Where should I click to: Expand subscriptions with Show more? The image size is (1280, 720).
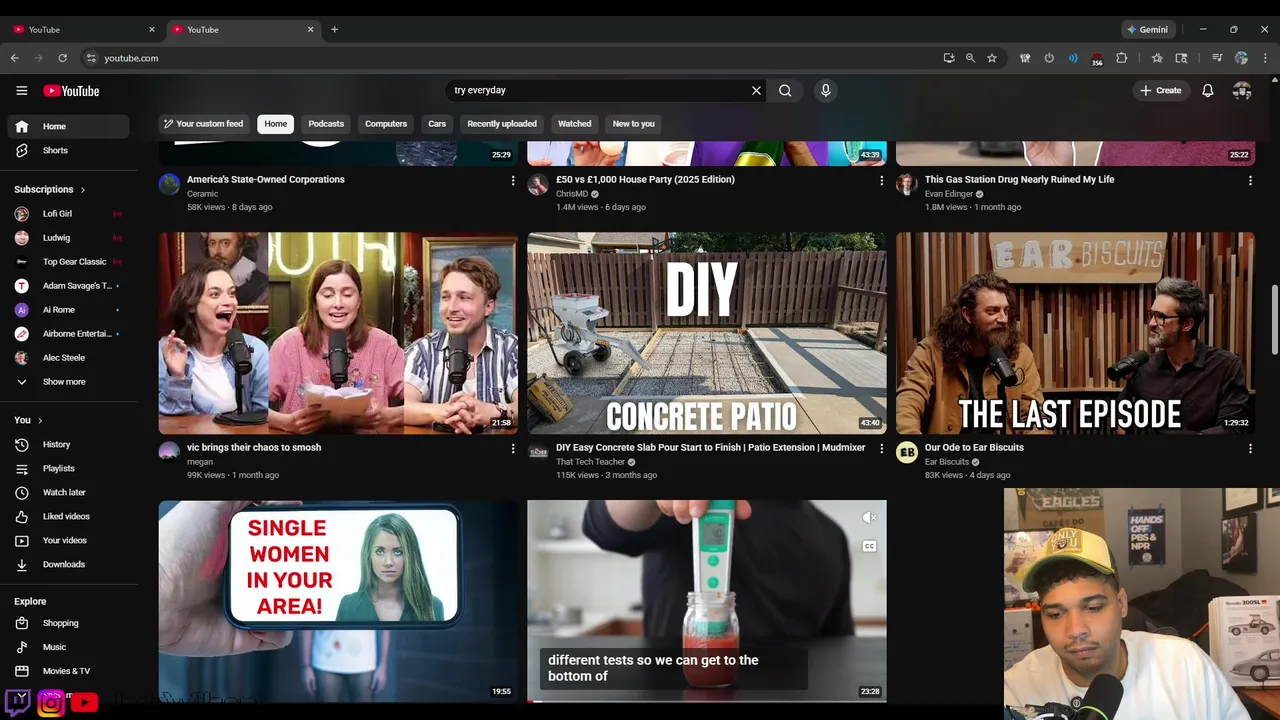69,382
